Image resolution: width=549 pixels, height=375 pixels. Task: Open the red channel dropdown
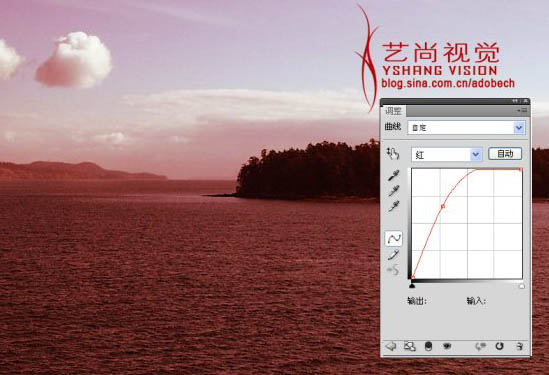tap(447, 154)
